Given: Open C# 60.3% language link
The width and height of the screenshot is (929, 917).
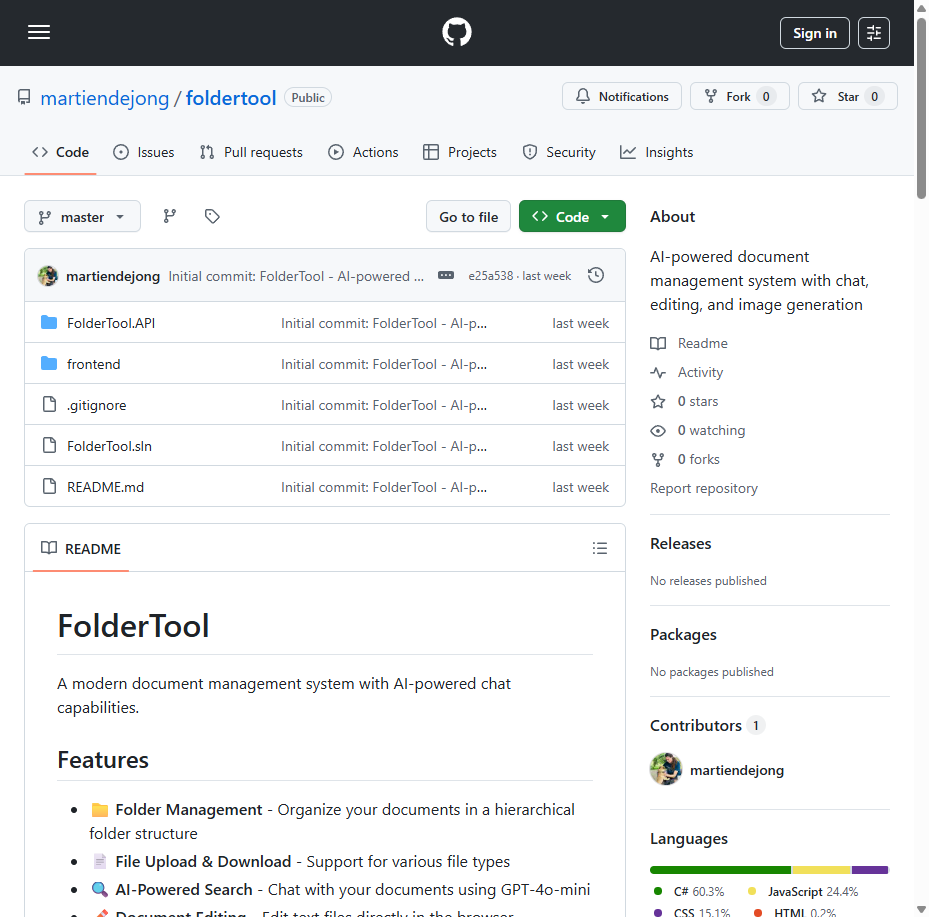Looking at the screenshot, I should [x=689, y=892].
